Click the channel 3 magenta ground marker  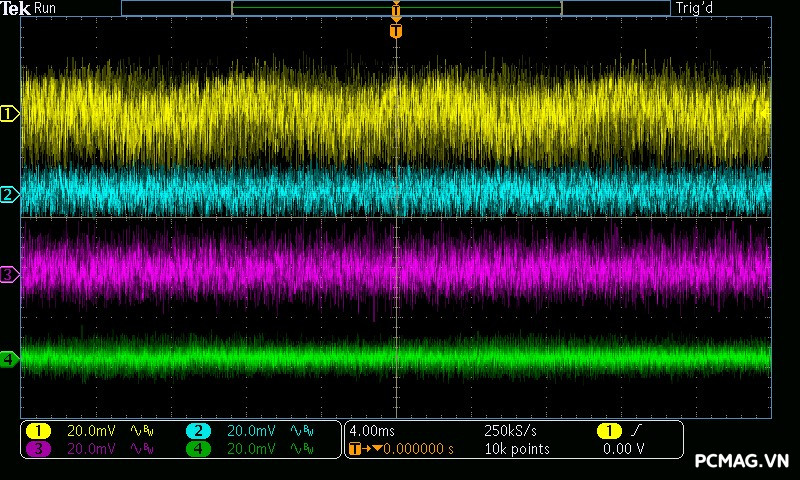click(9, 274)
